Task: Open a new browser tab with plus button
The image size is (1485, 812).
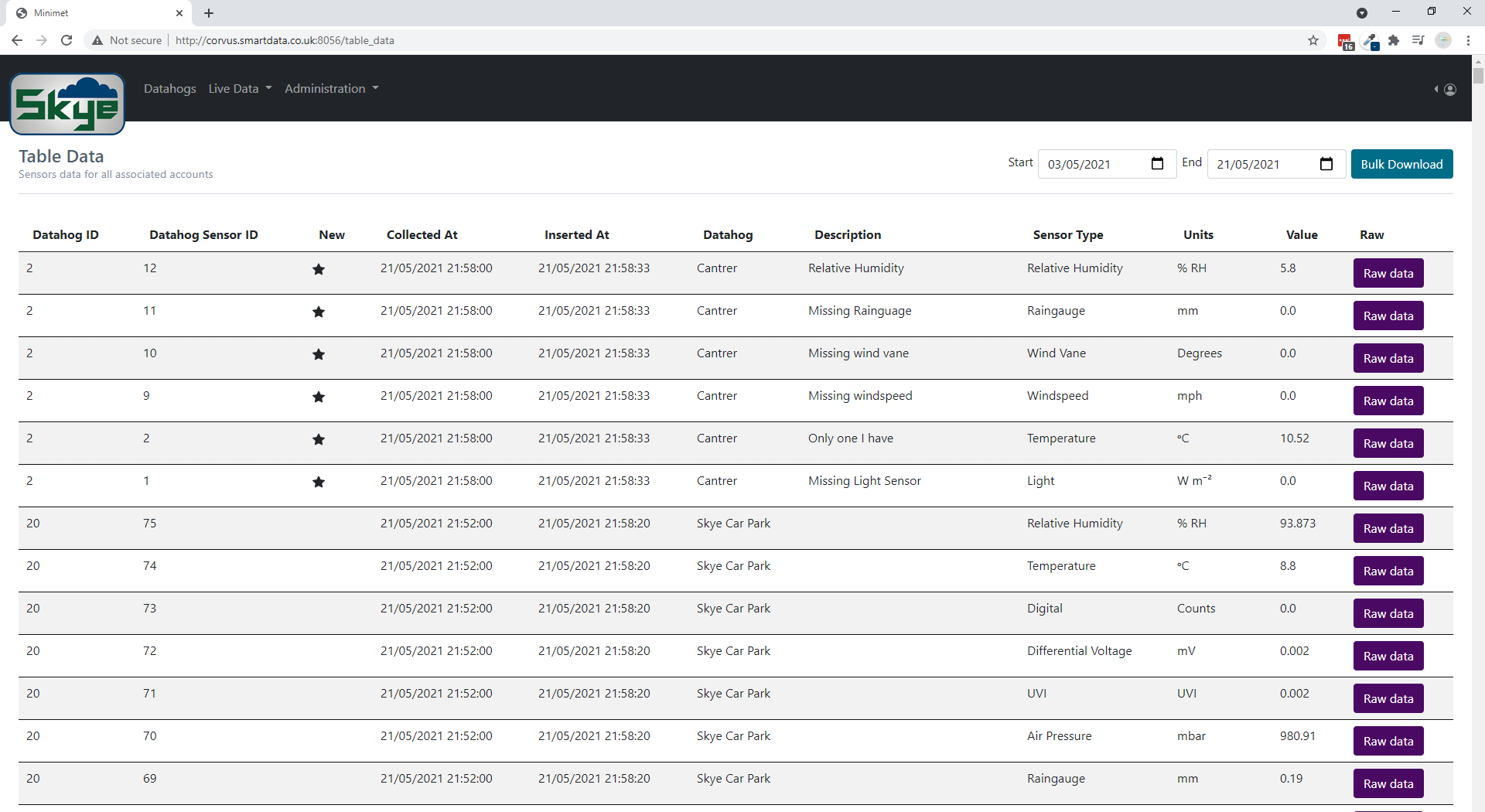Action: (x=209, y=13)
